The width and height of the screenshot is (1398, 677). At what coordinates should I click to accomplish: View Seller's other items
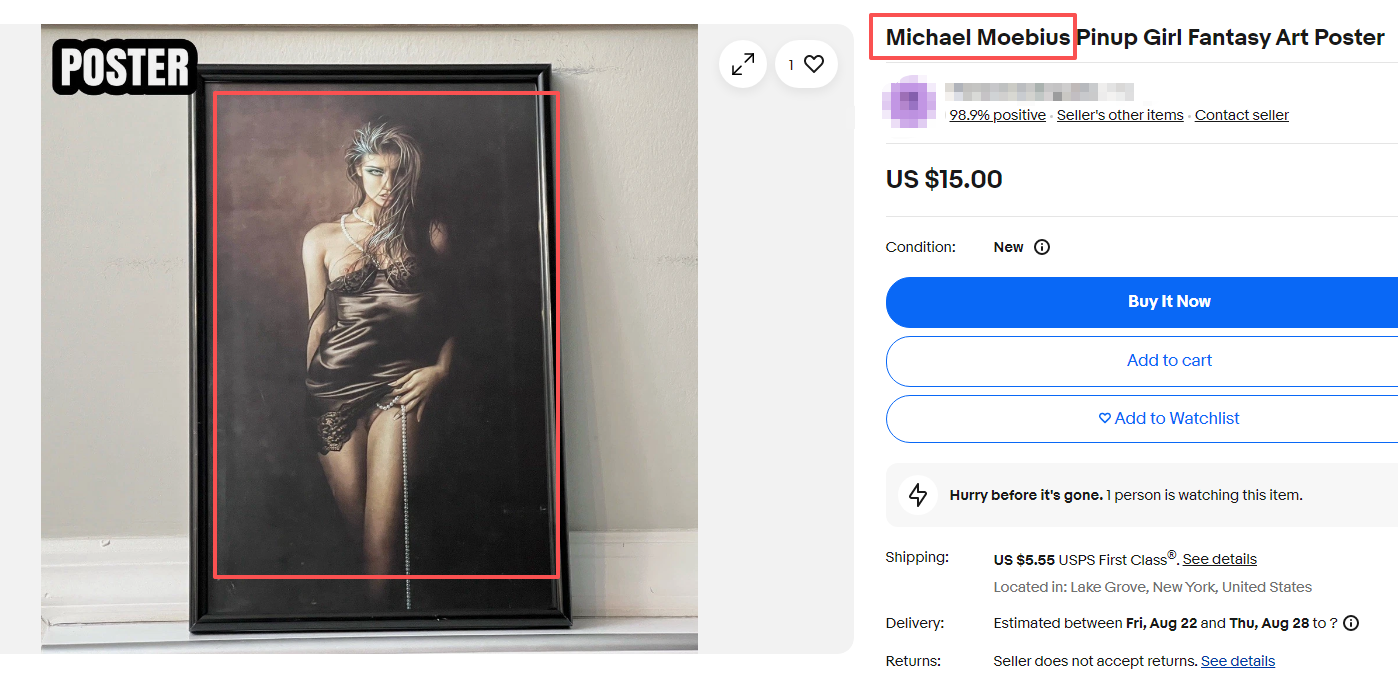[x=1120, y=115]
